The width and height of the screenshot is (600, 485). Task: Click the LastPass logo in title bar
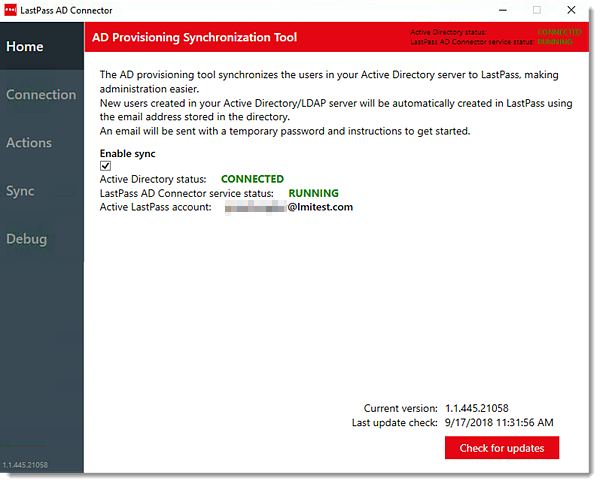pyautogui.click(x=11, y=10)
